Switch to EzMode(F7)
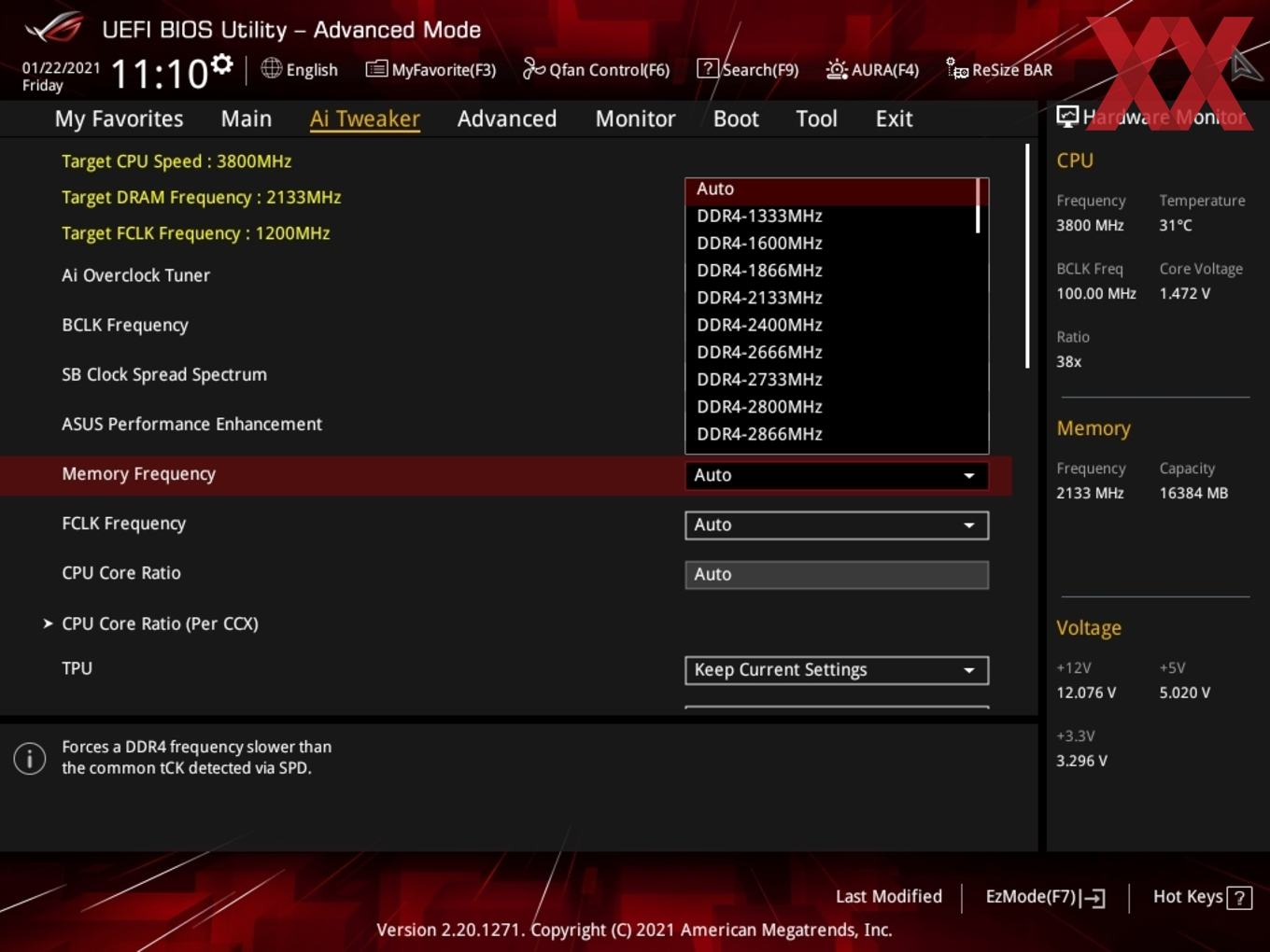This screenshot has height=952, width=1270. coord(1045,897)
